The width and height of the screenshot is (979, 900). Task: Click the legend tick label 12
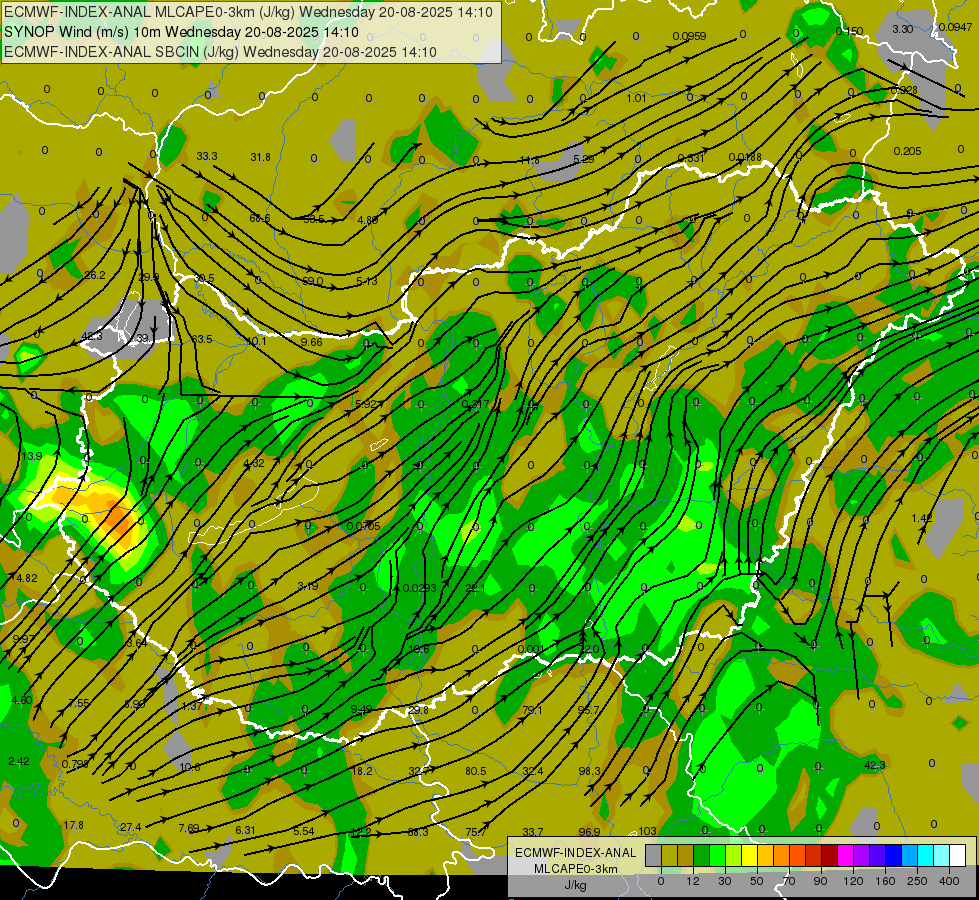[x=692, y=881]
